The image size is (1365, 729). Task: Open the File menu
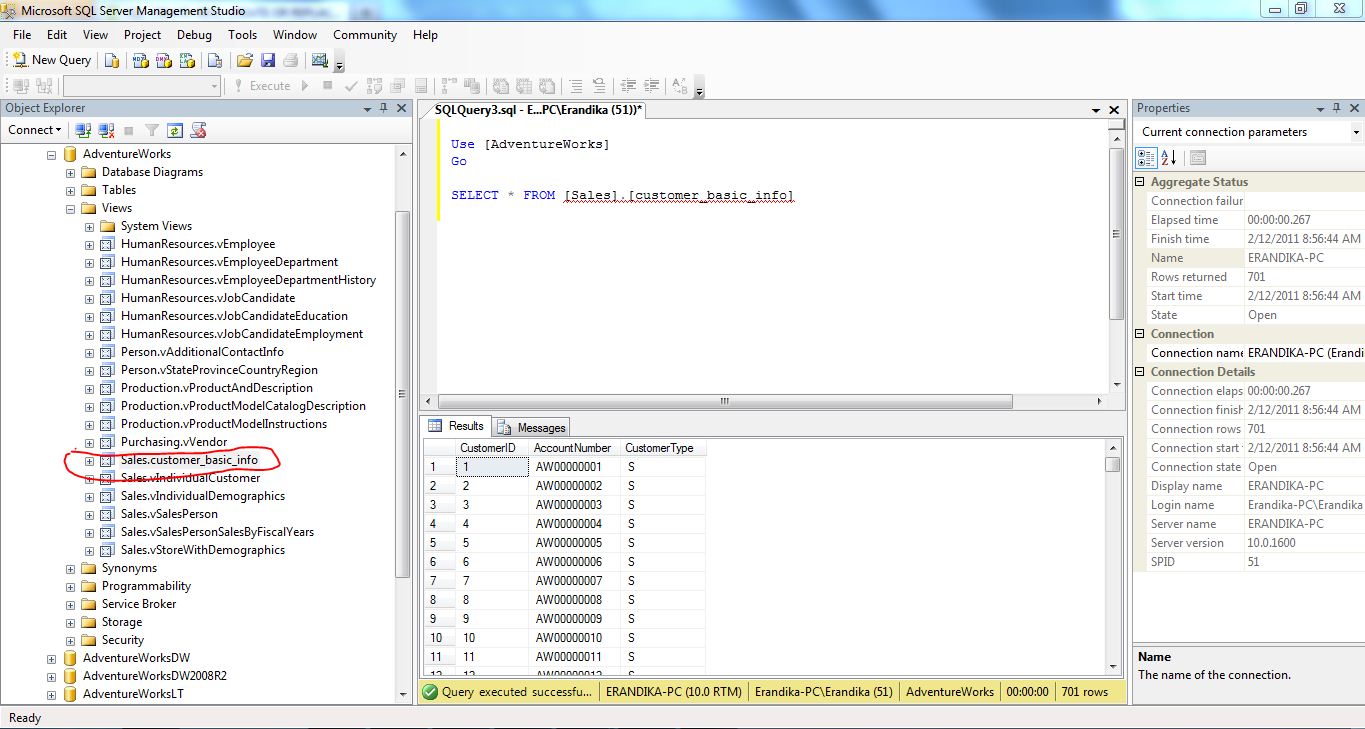[22, 34]
